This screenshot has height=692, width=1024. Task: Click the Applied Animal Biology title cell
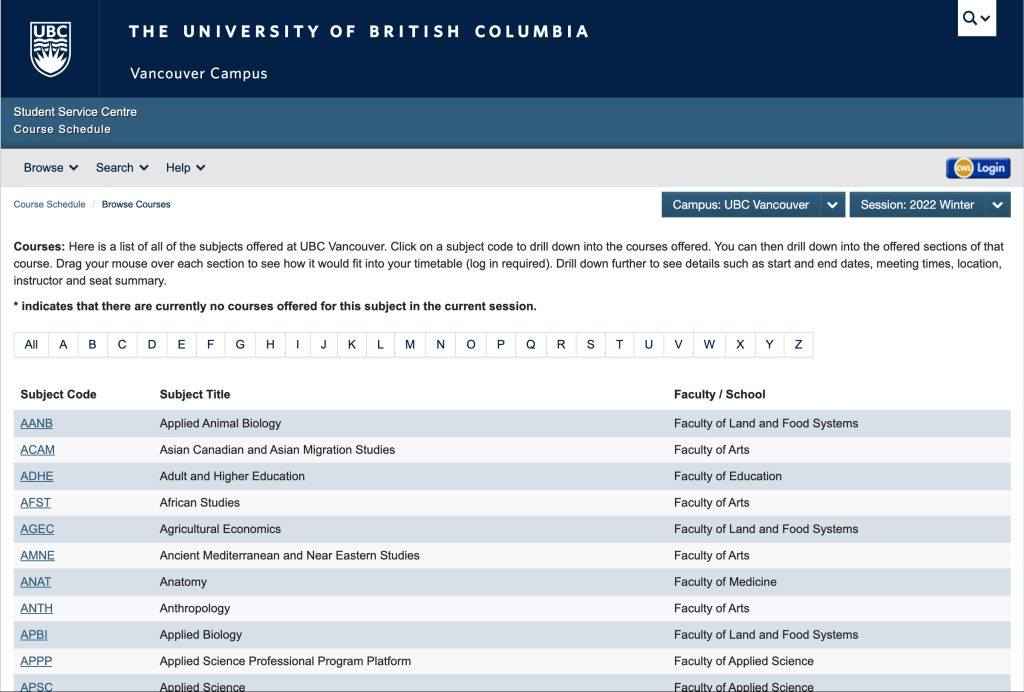coord(220,424)
